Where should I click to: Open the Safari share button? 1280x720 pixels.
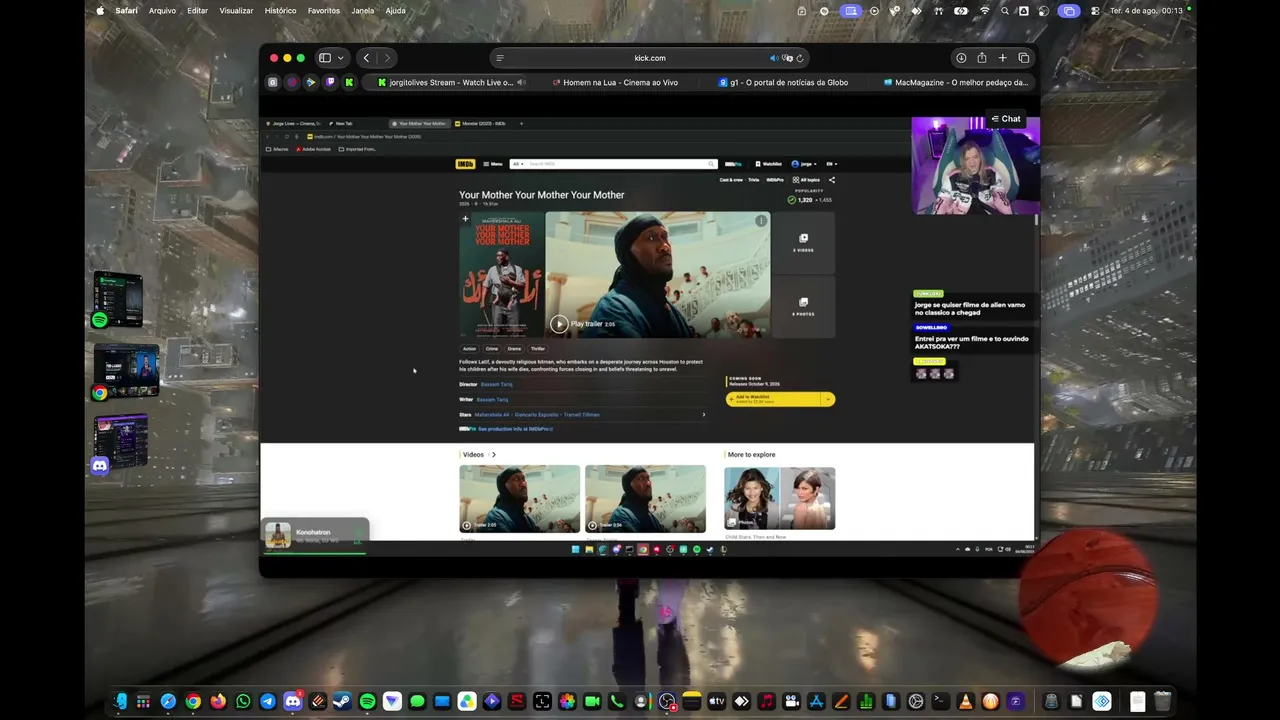pos(982,58)
